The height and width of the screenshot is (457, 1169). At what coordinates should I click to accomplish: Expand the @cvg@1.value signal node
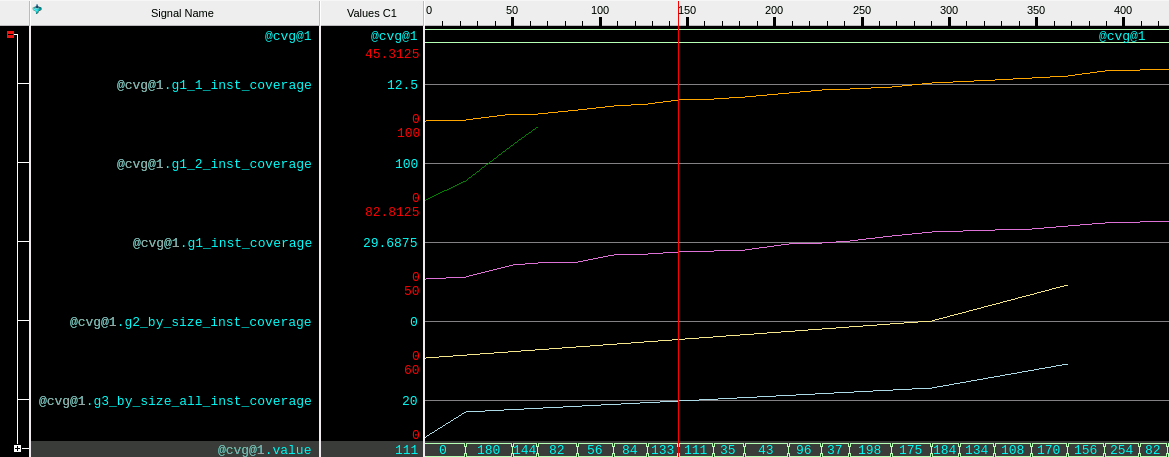(x=17, y=449)
